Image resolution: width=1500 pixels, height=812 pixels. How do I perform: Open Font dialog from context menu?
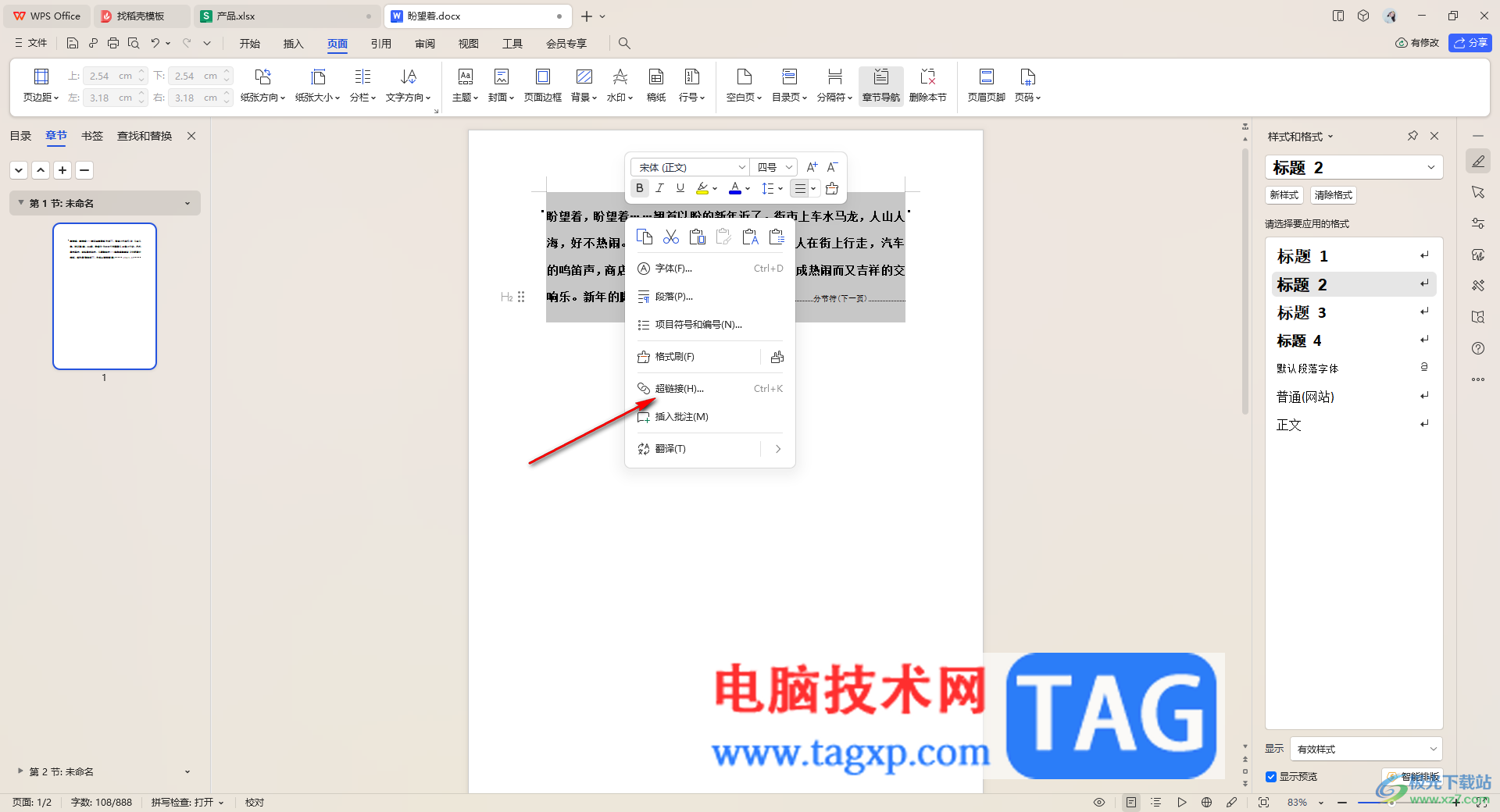(710, 269)
